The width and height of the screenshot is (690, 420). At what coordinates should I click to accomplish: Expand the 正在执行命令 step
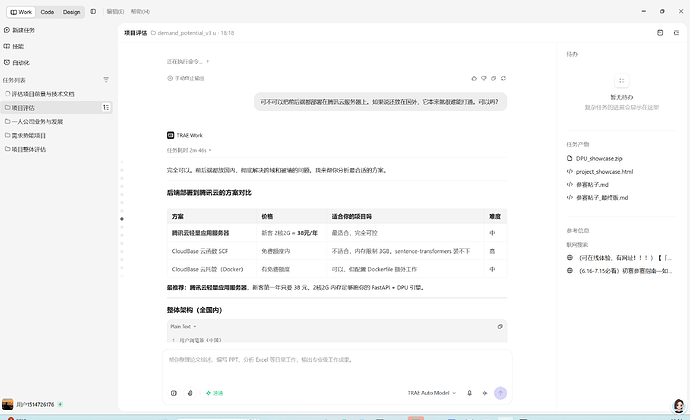coord(188,62)
